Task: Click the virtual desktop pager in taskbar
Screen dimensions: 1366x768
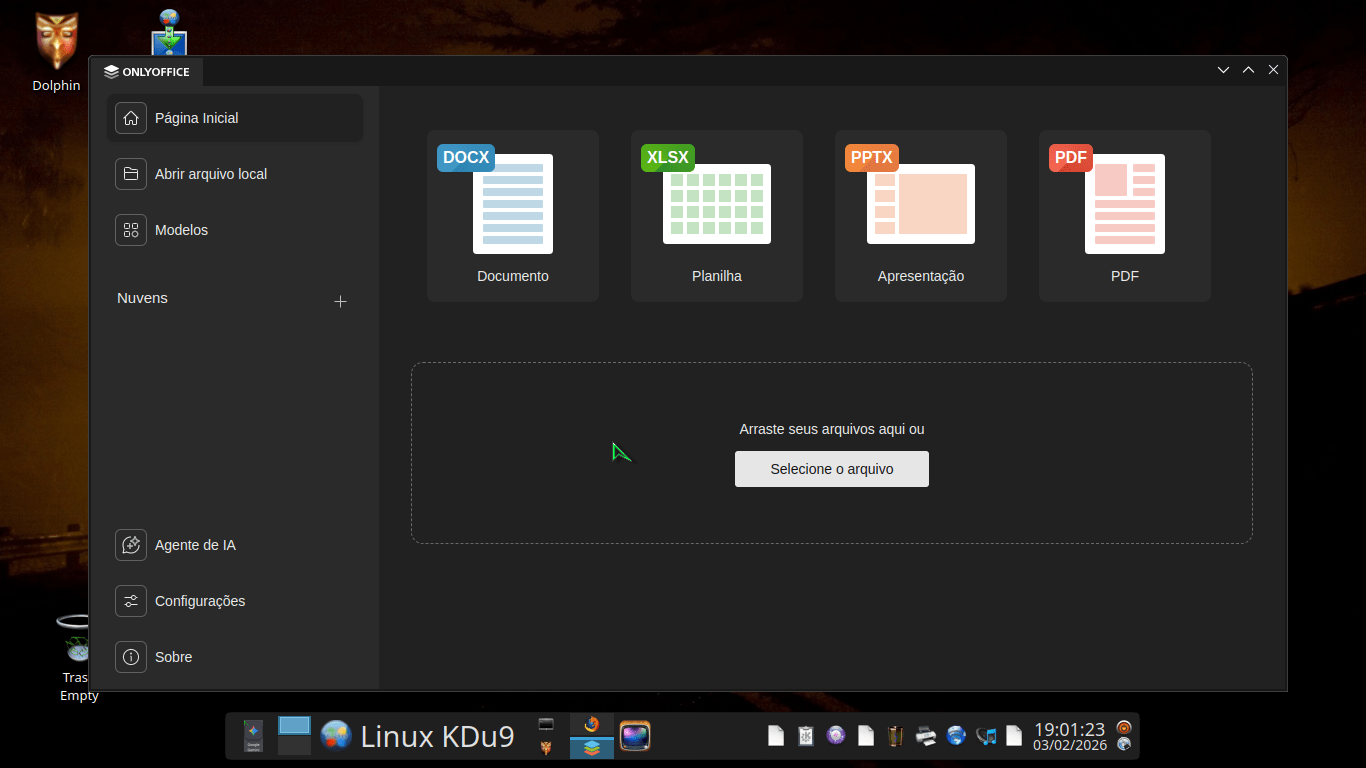Action: point(294,736)
